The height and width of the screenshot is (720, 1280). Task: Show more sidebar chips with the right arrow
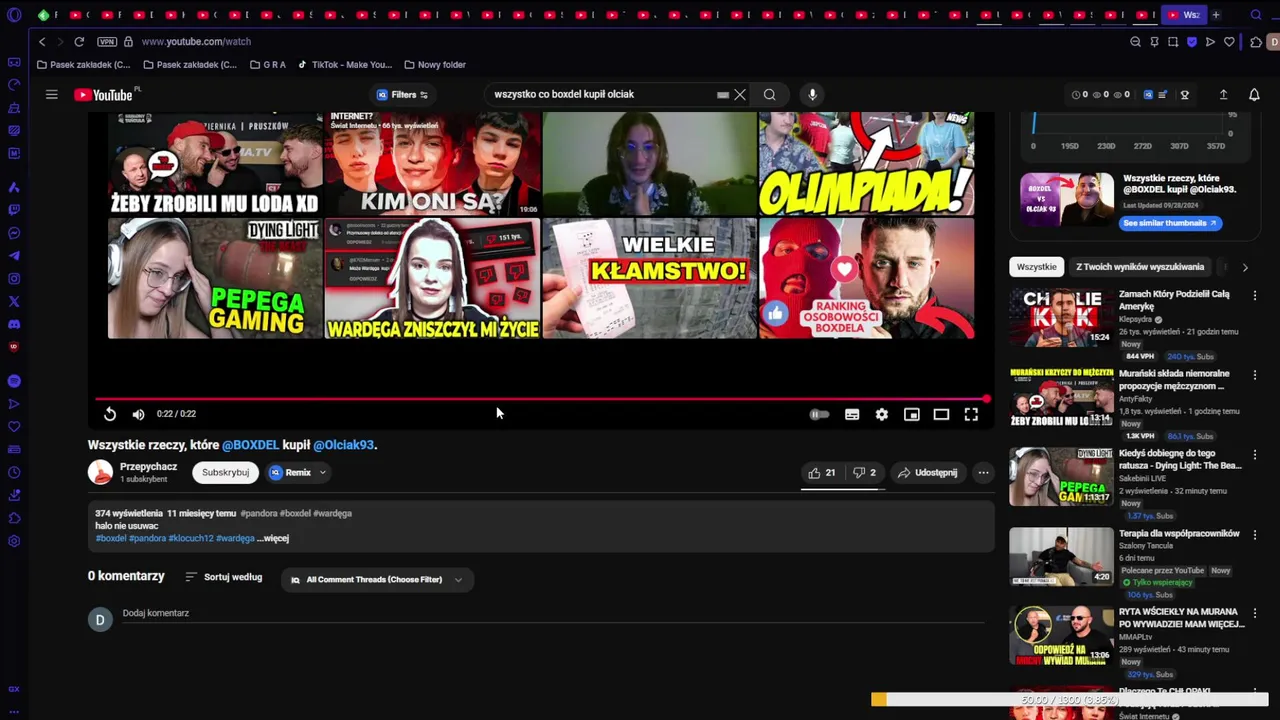pos(1245,267)
